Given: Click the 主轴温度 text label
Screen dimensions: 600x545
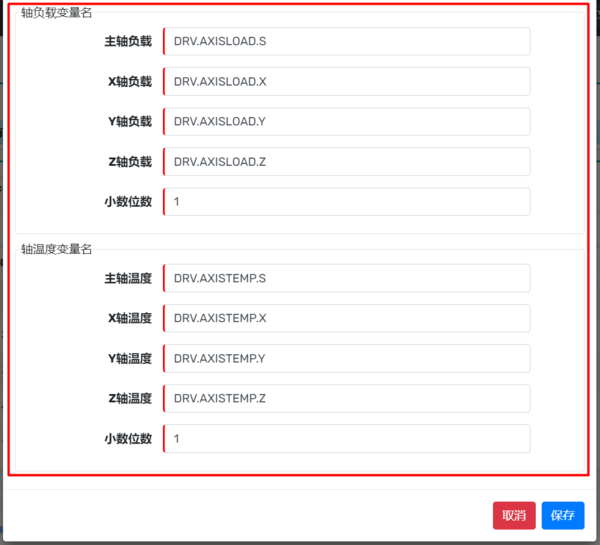Looking at the screenshot, I should (x=128, y=279).
